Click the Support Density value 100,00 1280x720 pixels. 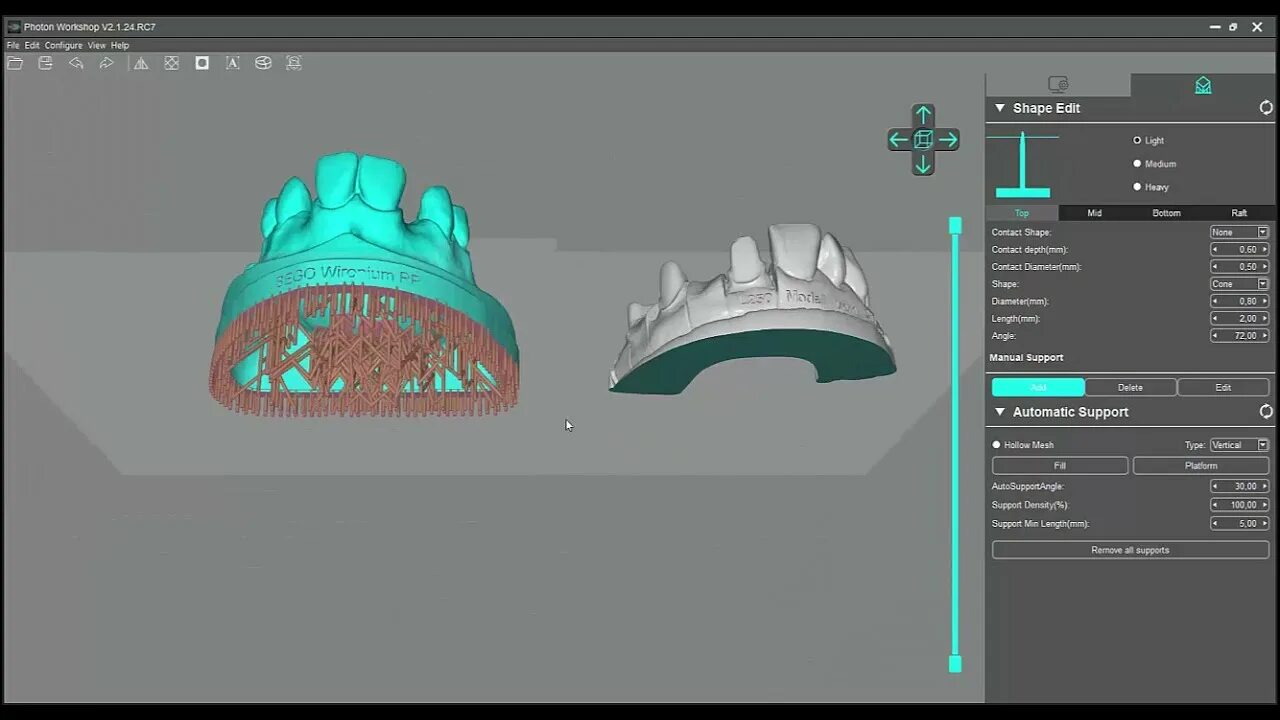point(1240,505)
